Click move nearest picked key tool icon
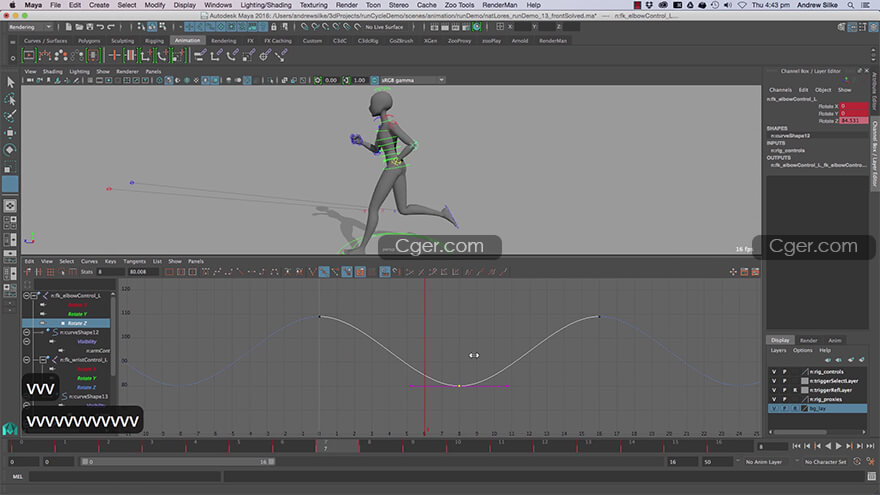 pyautogui.click(x=27, y=272)
